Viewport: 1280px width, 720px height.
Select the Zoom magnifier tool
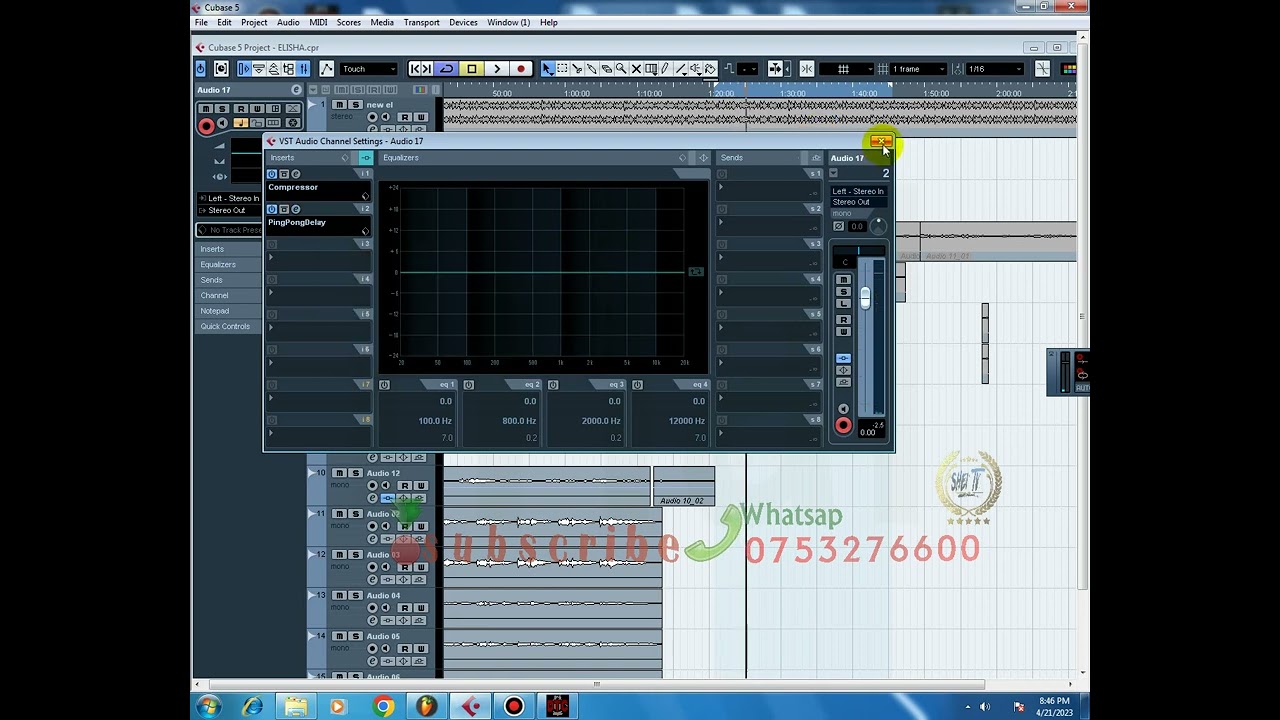point(620,69)
